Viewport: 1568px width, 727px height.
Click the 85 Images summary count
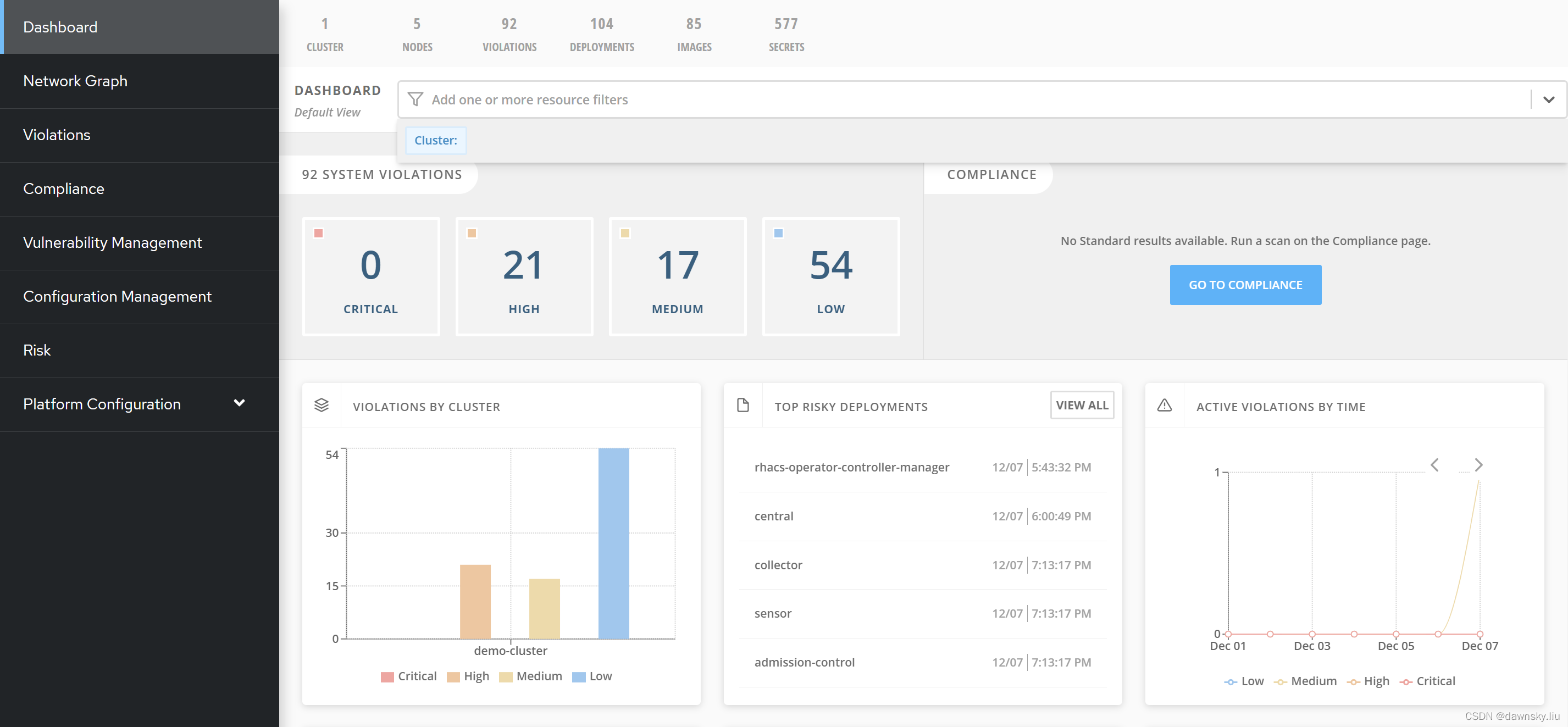694,34
